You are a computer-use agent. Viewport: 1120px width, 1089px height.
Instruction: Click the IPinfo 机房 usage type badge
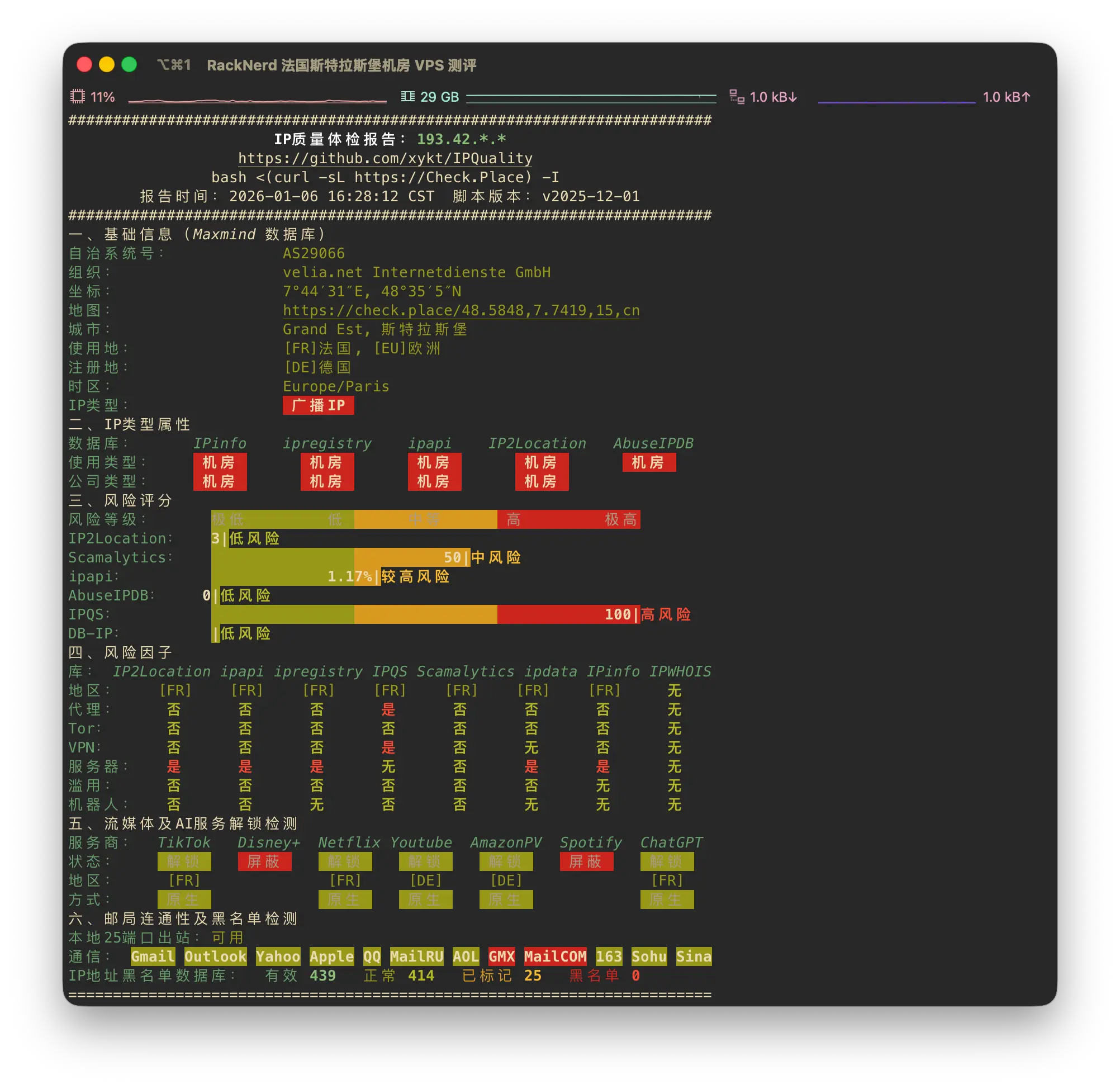220,463
